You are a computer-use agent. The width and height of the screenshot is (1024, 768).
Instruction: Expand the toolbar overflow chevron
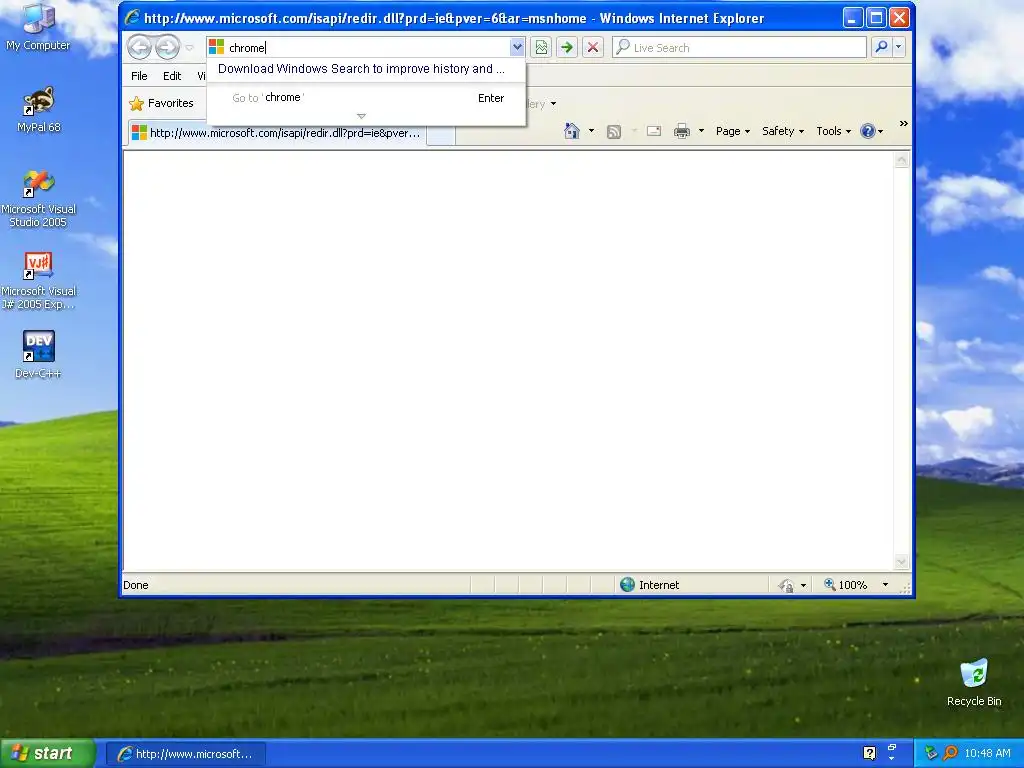[903, 123]
